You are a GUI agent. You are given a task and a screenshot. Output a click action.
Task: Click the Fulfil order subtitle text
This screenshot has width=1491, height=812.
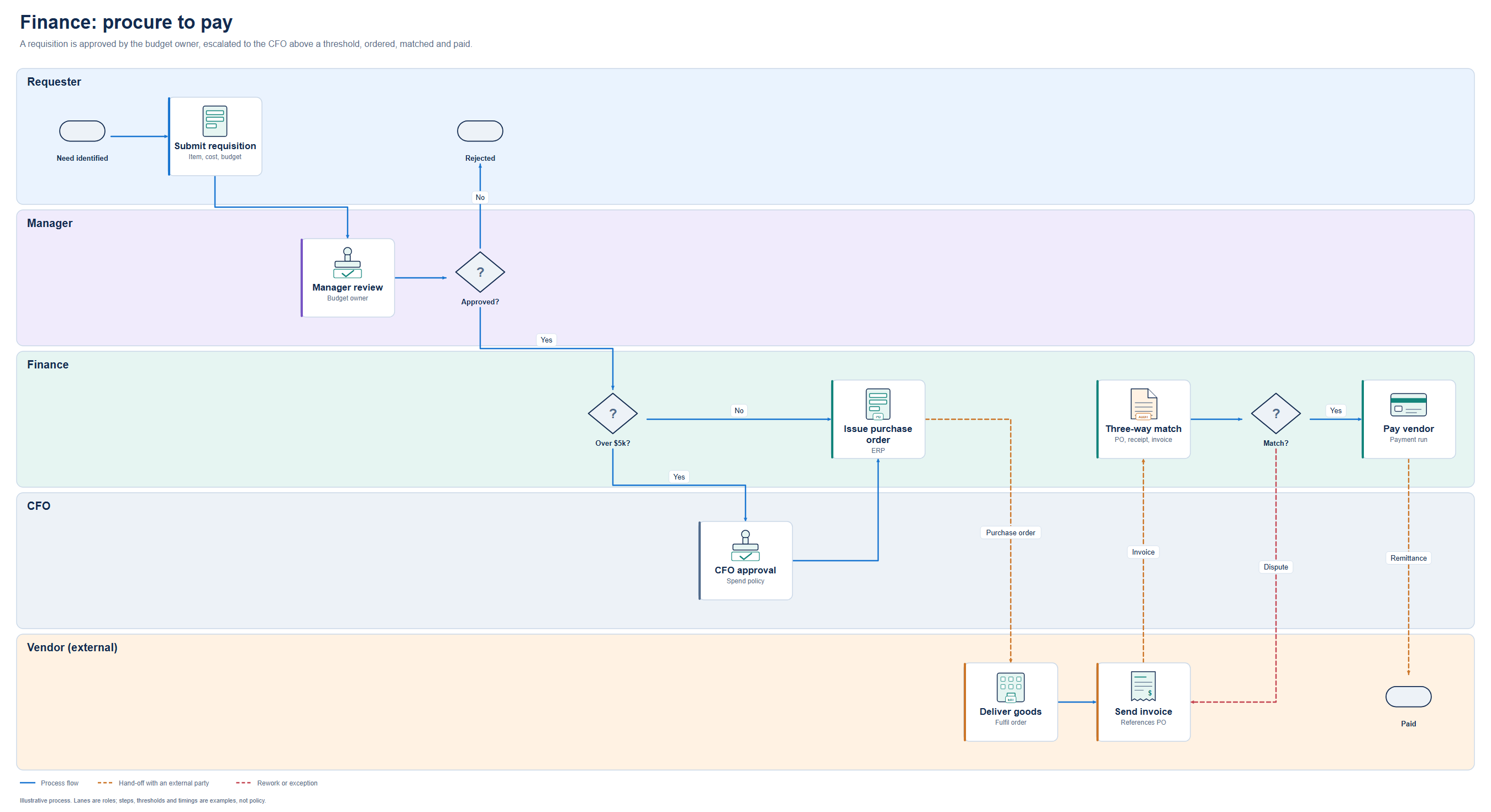click(1010, 723)
